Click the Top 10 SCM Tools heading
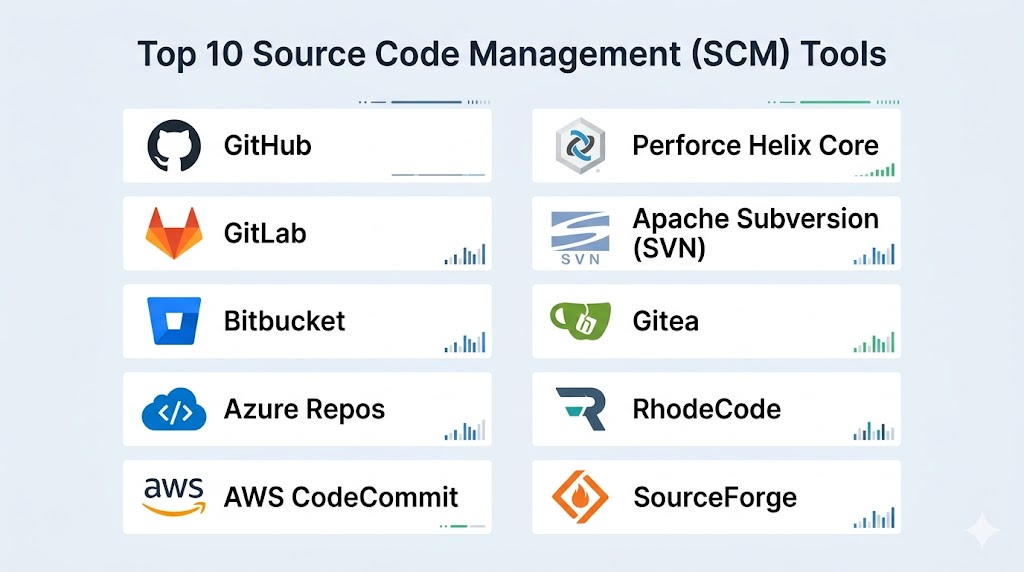The width and height of the screenshot is (1024, 572). 511,54
